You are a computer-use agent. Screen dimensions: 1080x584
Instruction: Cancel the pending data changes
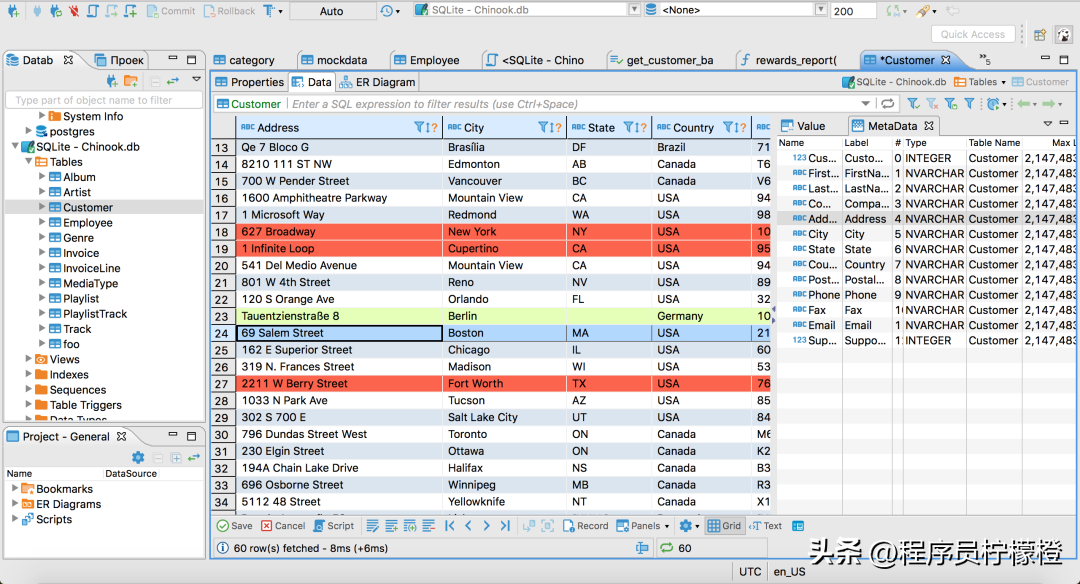[283, 526]
